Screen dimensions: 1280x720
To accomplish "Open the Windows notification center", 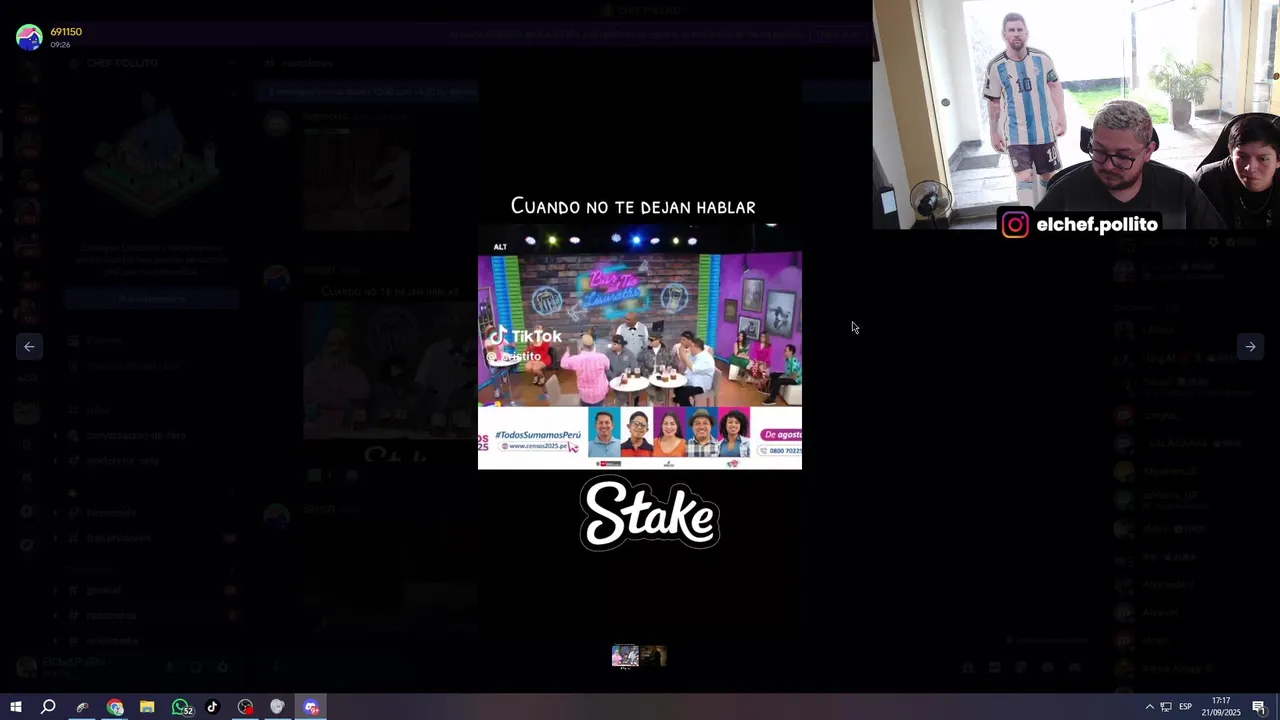I will [x=1259, y=707].
